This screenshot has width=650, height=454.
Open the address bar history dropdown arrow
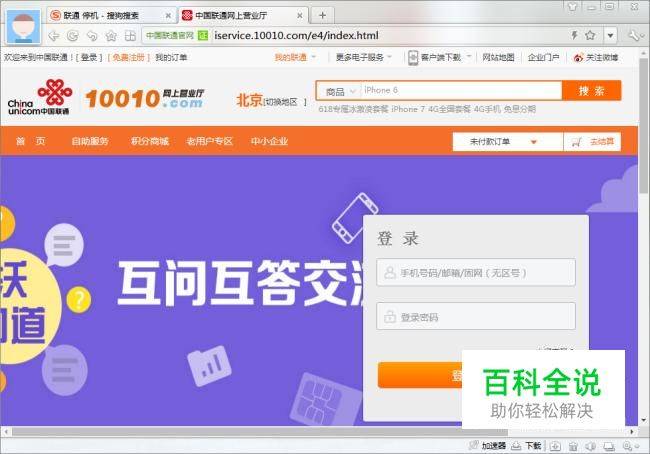610,36
